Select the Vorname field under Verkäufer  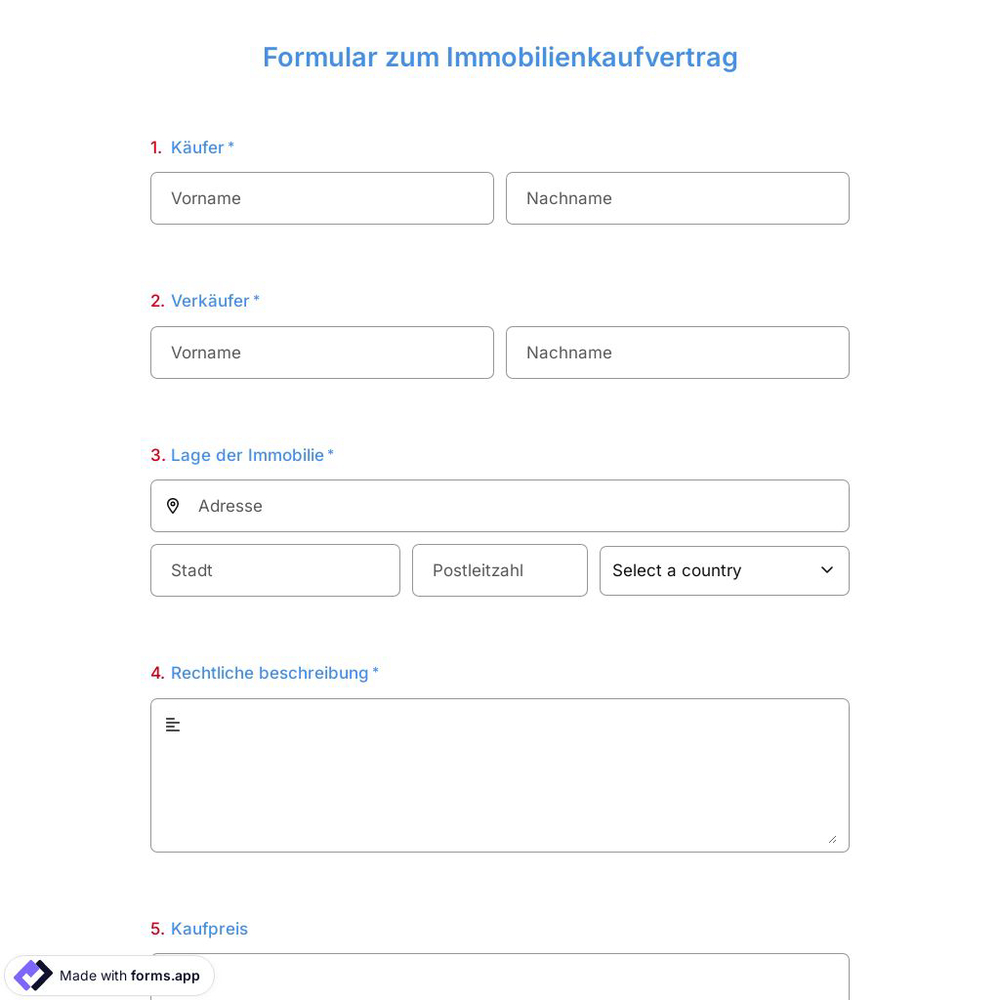(x=322, y=352)
